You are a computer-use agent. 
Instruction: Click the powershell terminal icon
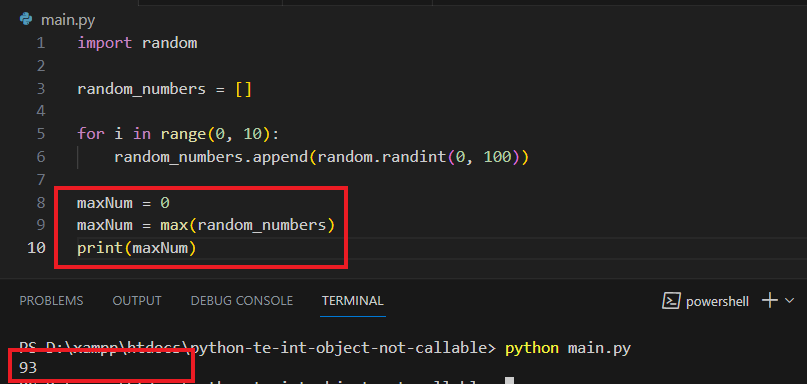671,301
